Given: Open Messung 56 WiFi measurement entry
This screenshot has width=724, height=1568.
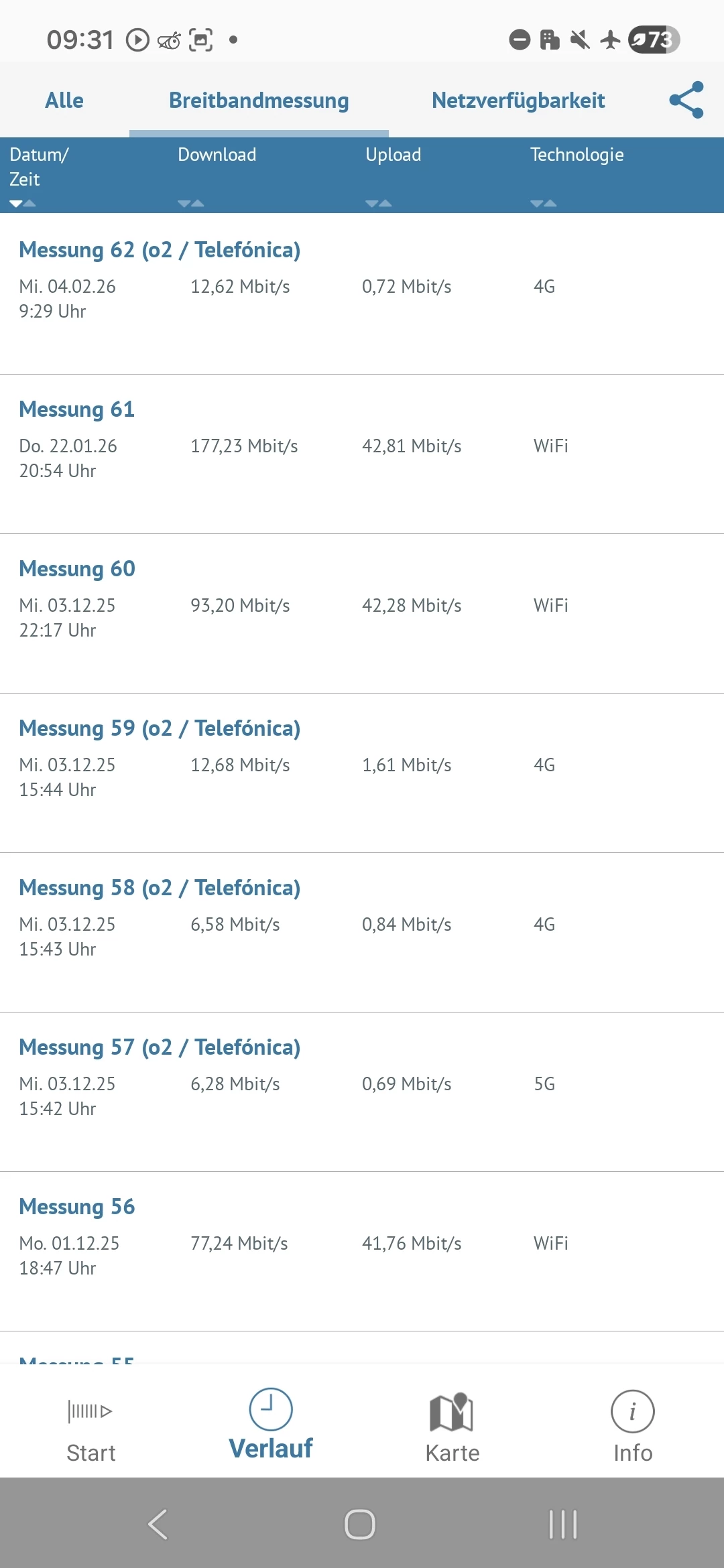Looking at the screenshot, I should (362, 1251).
